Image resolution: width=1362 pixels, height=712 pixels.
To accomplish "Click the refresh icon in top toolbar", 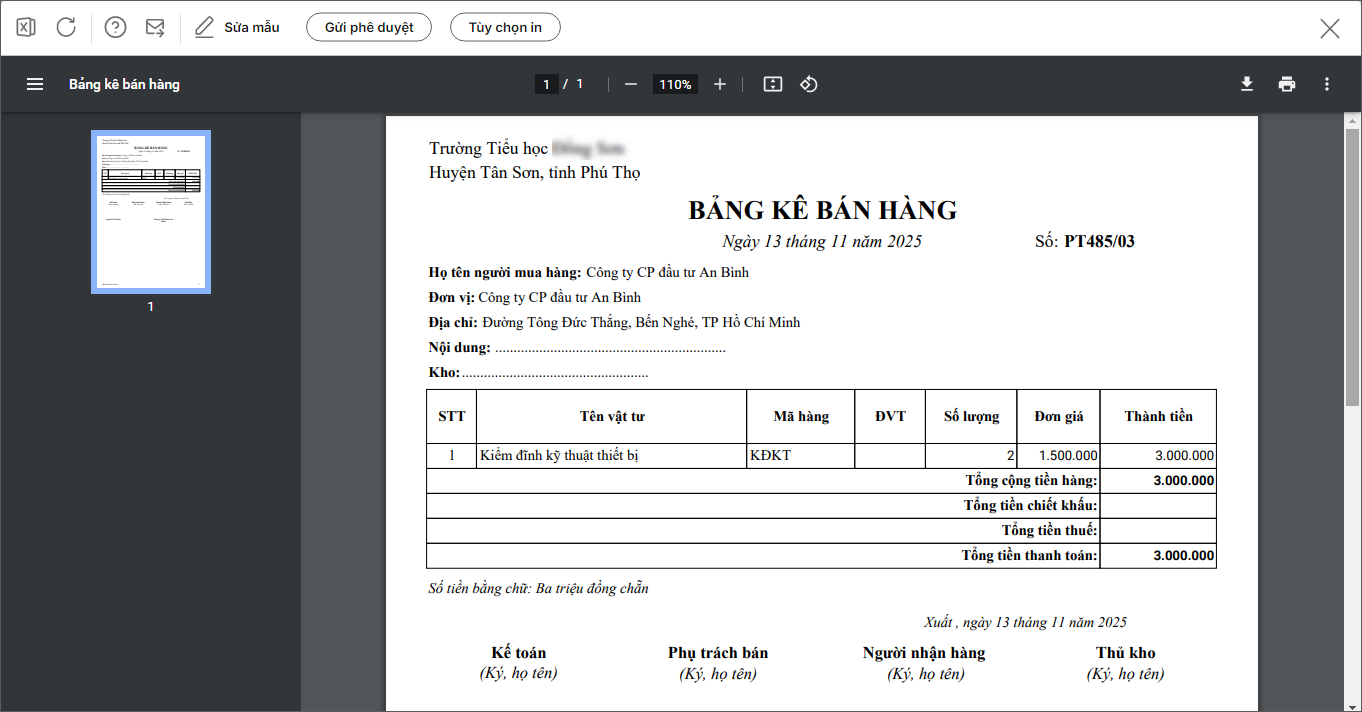I will tap(66, 27).
